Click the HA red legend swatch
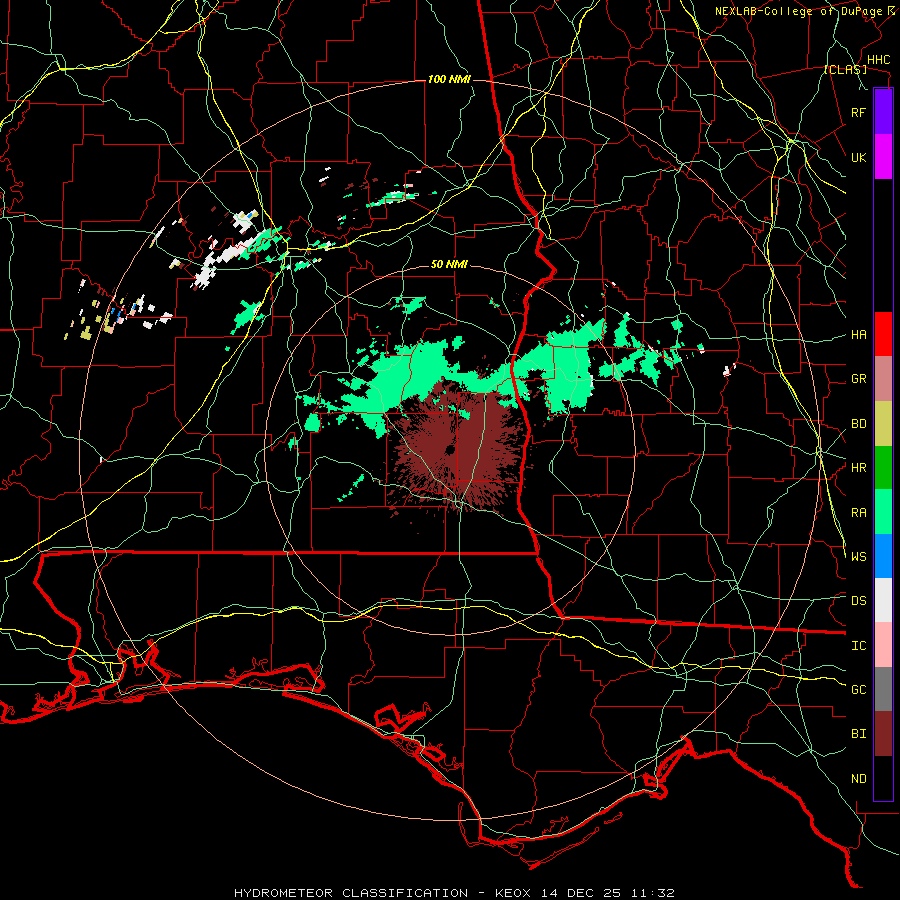This screenshot has height=900, width=900. click(883, 334)
